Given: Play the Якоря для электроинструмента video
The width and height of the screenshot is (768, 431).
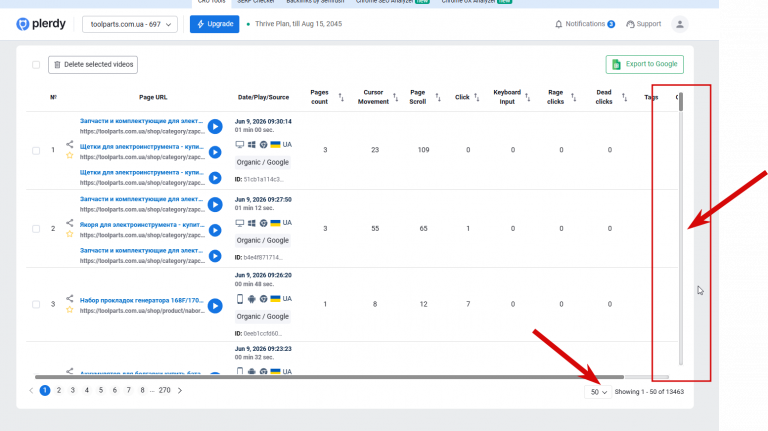Looking at the screenshot, I should click(x=215, y=230).
